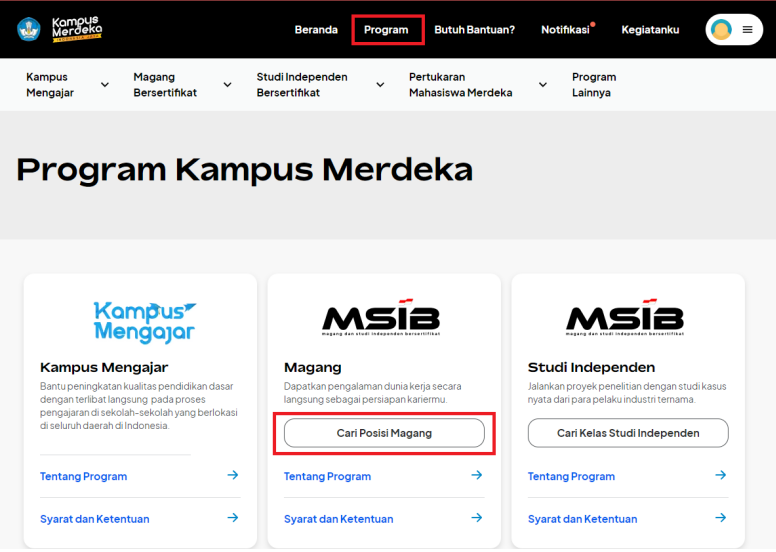Click Pertukaran Mahasiswa Merdeka navigation label
The width and height of the screenshot is (776, 552).
point(461,85)
